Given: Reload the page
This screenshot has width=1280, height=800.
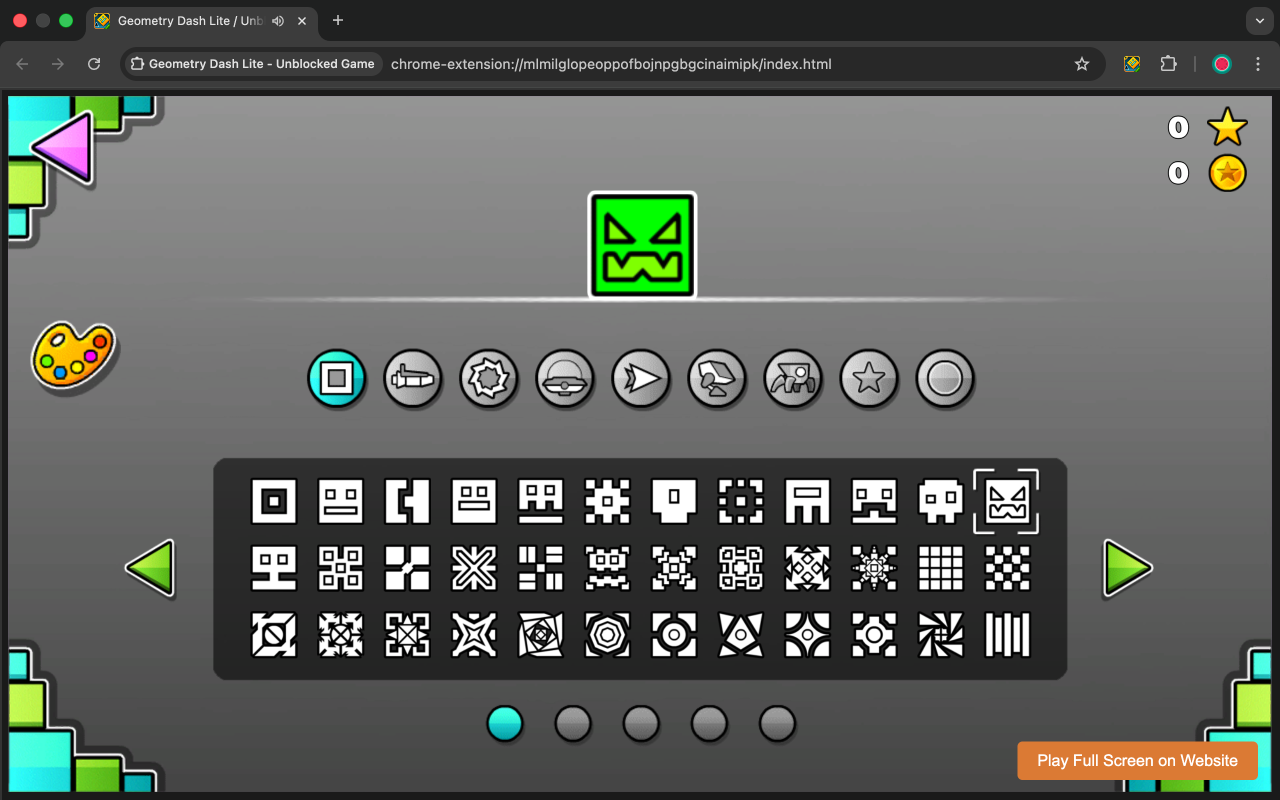Looking at the screenshot, I should [94, 64].
